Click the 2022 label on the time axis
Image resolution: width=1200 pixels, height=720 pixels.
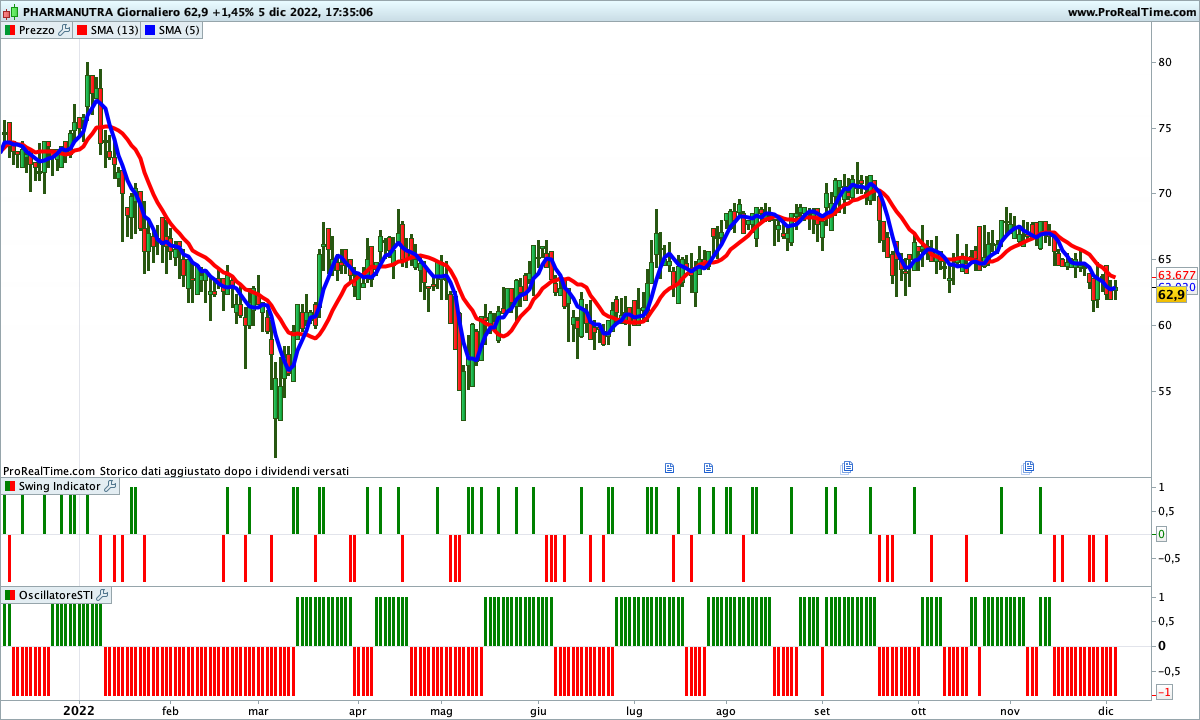coord(78,710)
